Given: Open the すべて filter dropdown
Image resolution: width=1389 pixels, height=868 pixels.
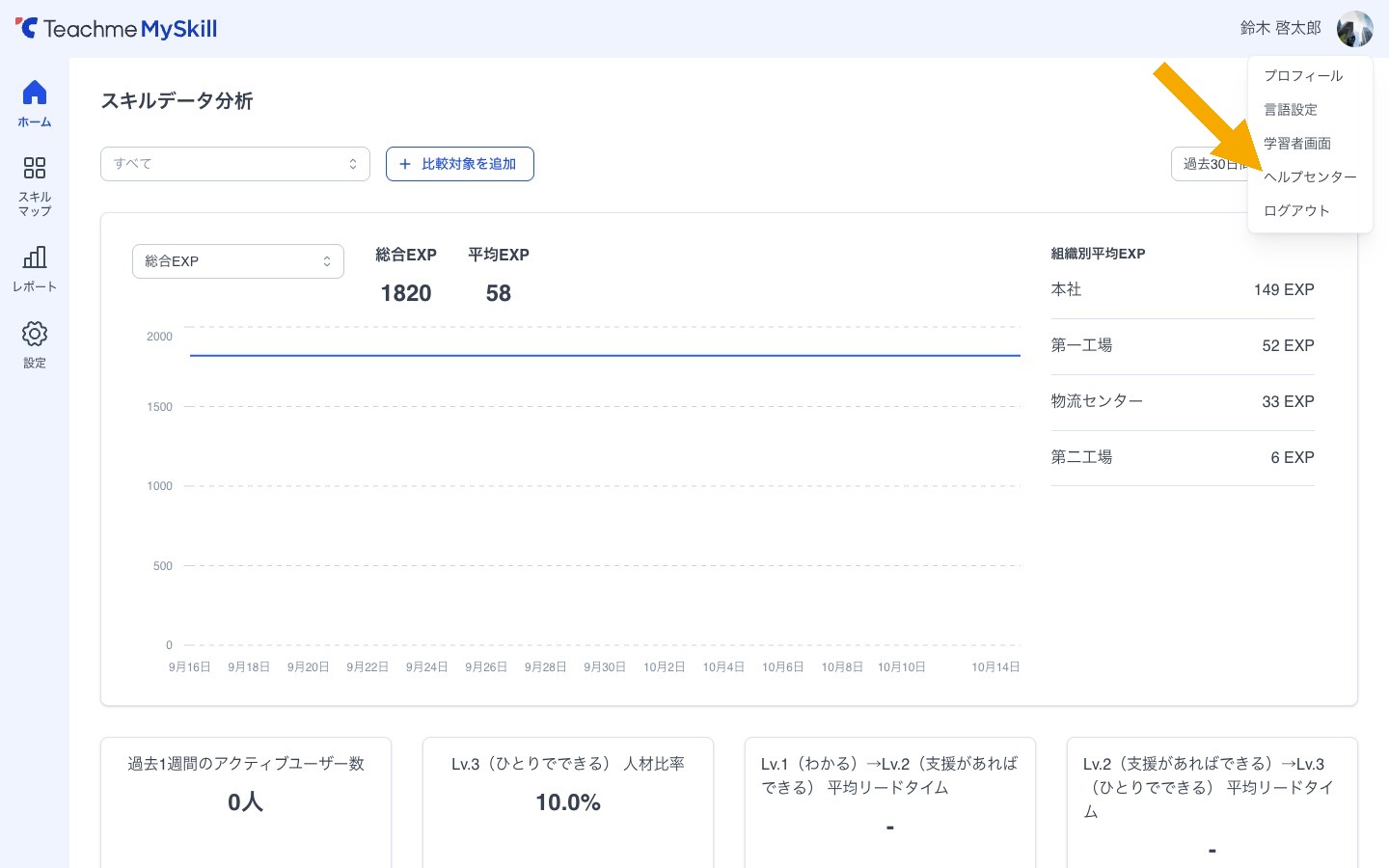Looking at the screenshot, I should pyautogui.click(x=235, y=164).
